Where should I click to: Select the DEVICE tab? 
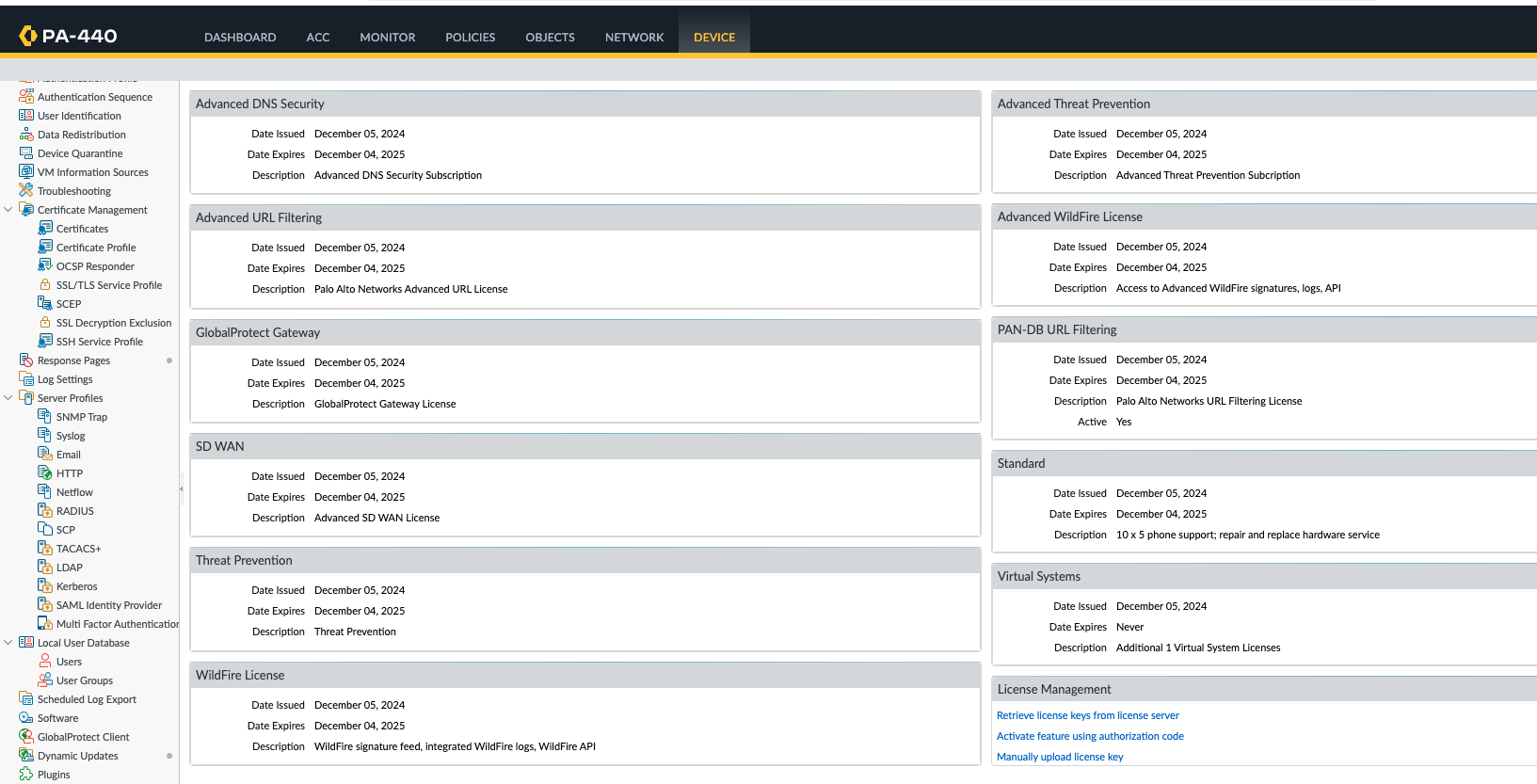coord(714,38)
